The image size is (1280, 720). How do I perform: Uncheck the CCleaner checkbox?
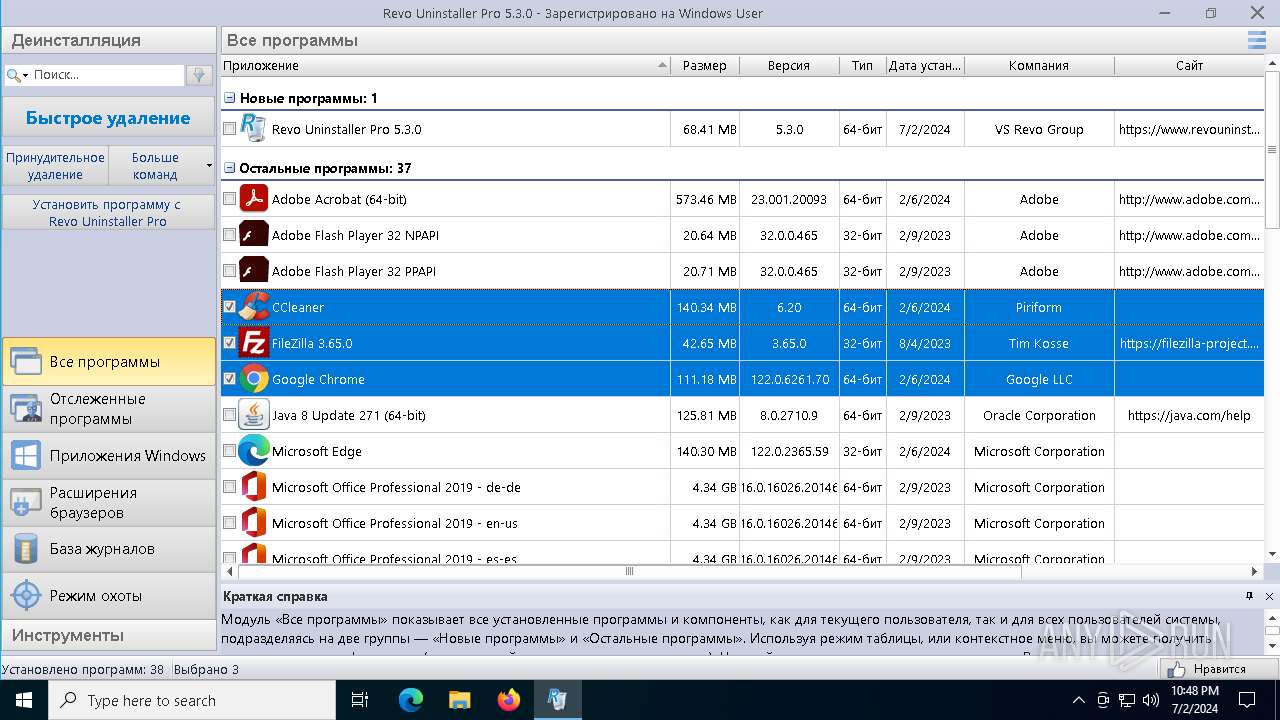coord(230,307)
